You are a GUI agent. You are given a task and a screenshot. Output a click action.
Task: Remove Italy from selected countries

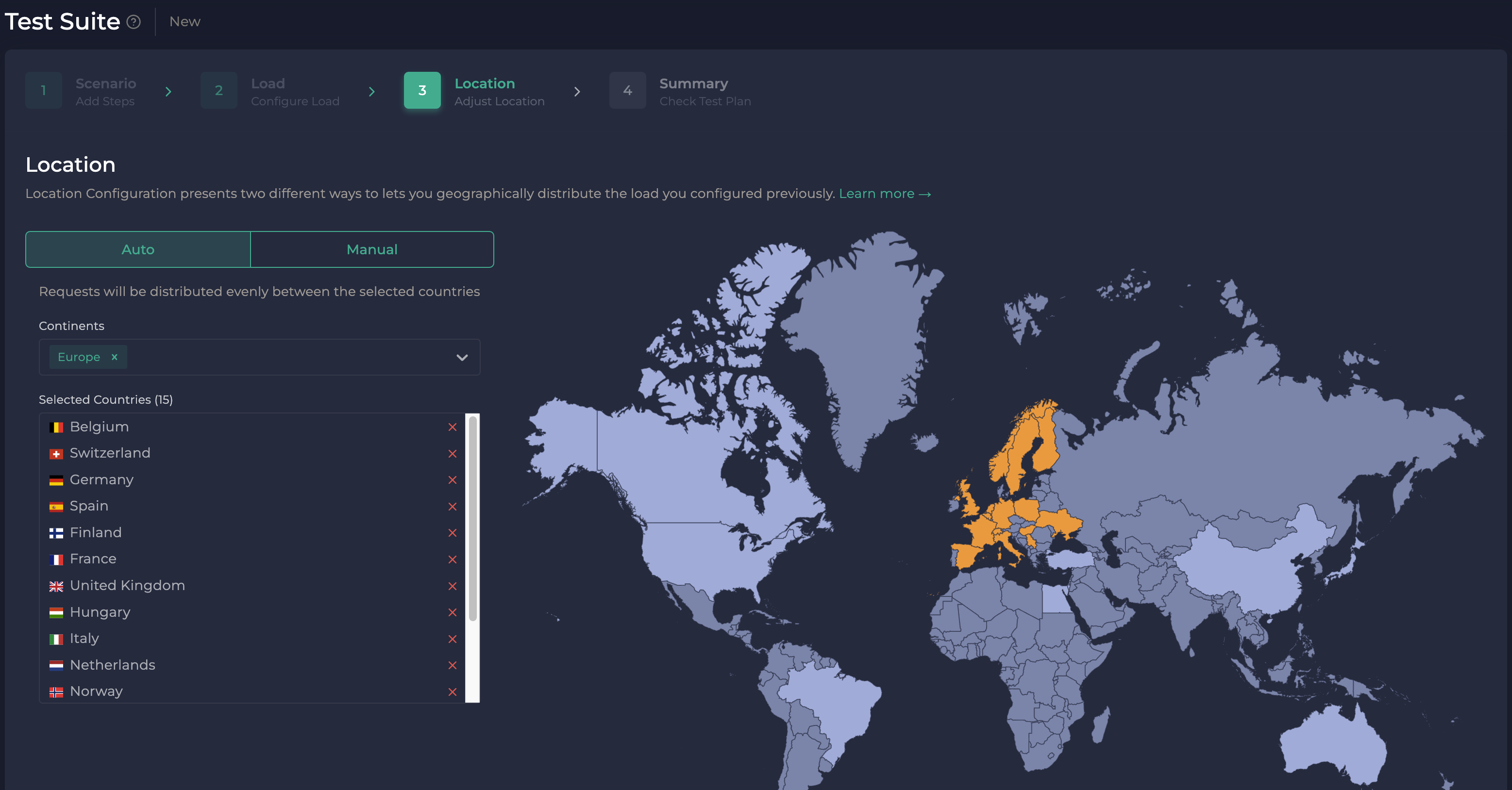point(452,639)
